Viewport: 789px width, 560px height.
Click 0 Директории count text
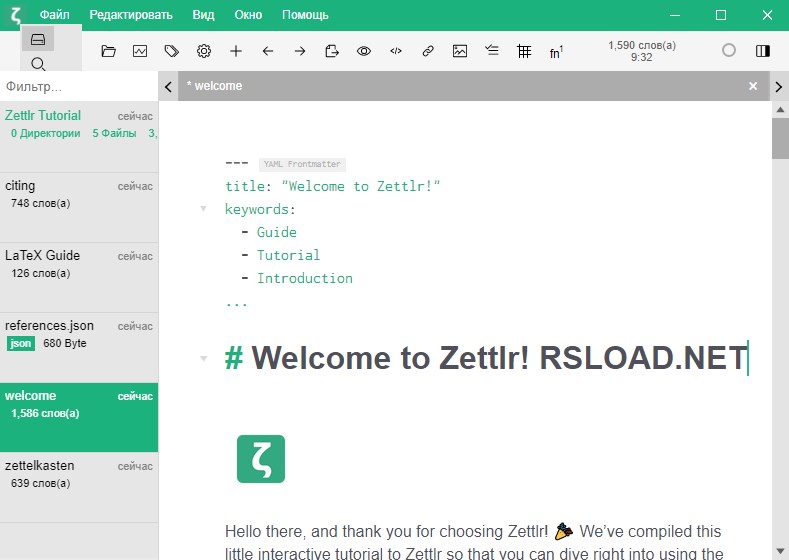[x=45, y=133]
